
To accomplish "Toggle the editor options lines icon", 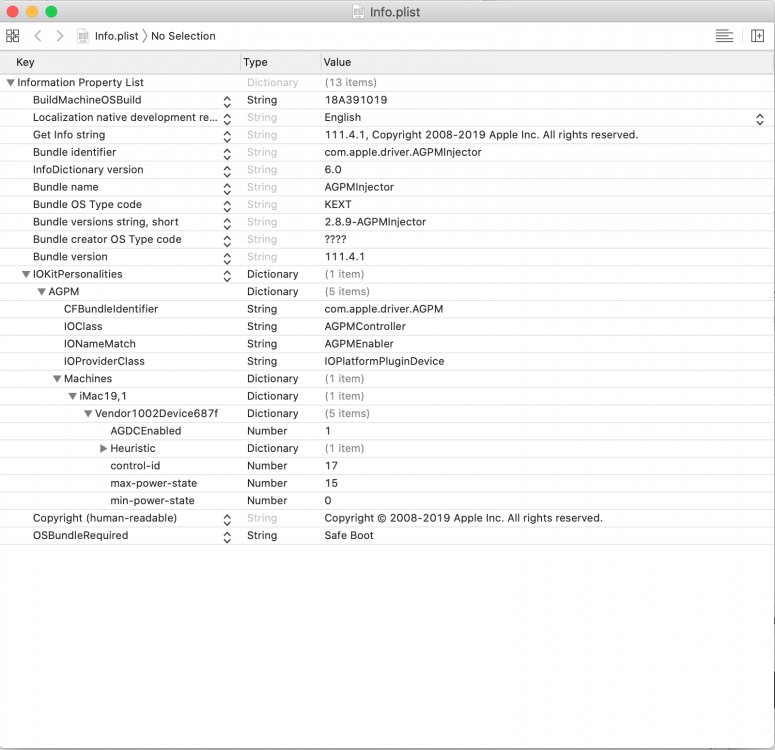I will click(724, 36).
